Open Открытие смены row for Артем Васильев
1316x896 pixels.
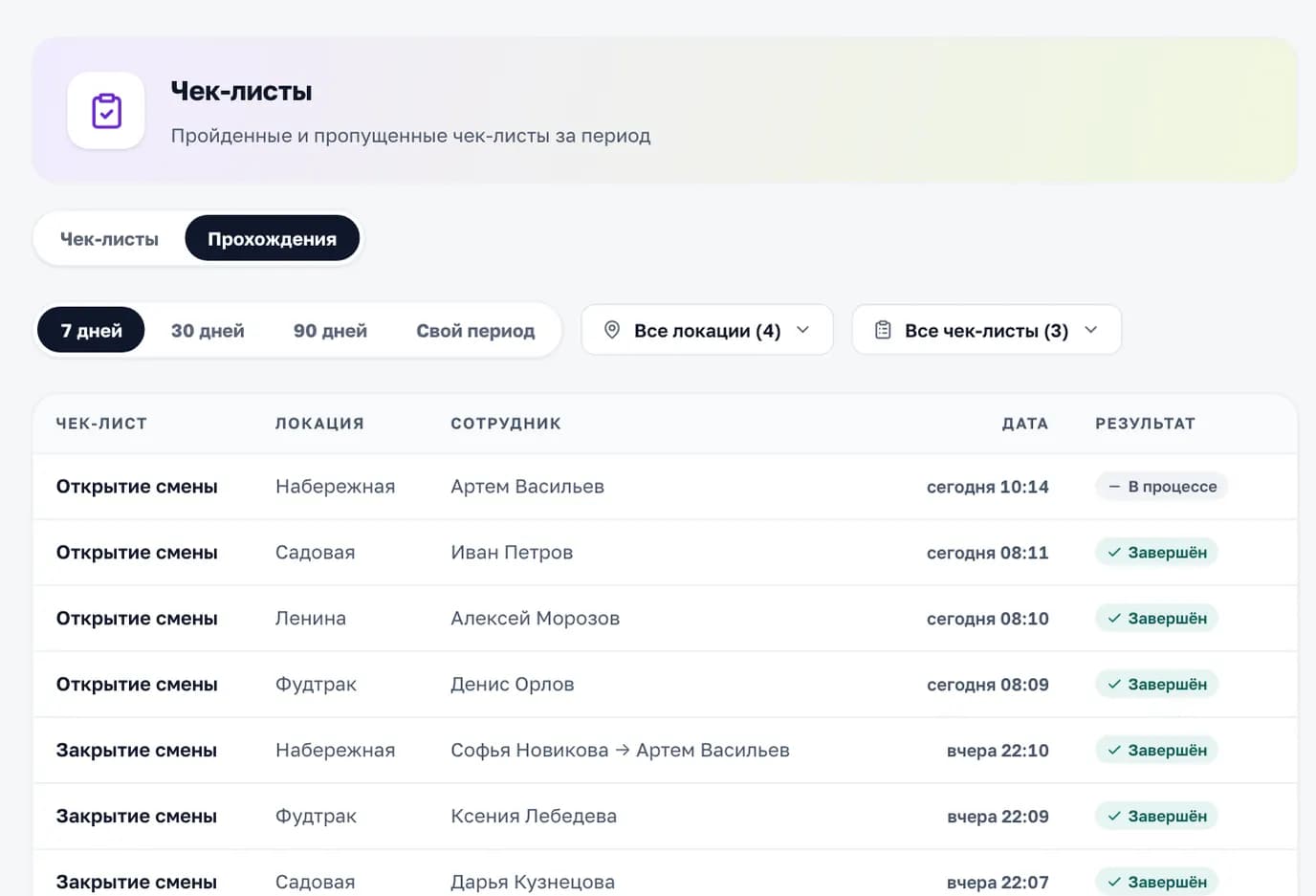click(665, 487)
